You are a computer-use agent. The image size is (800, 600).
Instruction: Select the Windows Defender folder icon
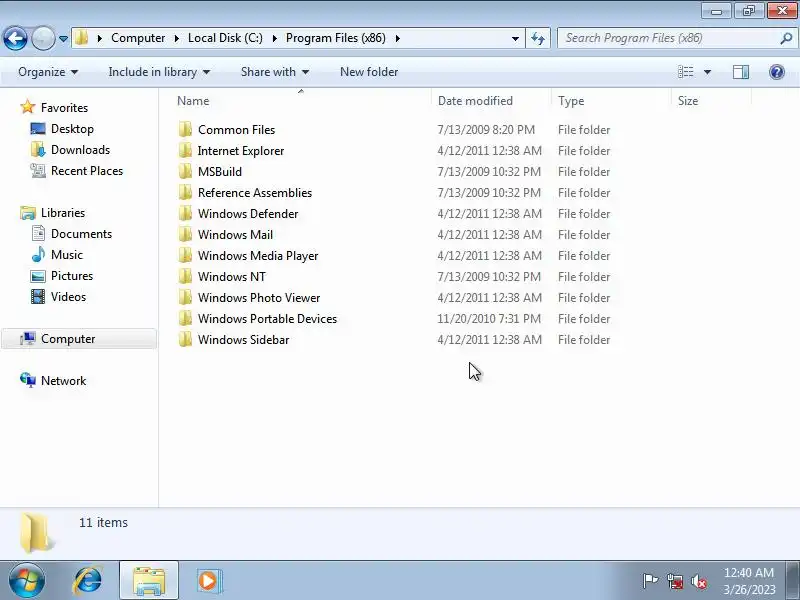(x=185, y=213)
